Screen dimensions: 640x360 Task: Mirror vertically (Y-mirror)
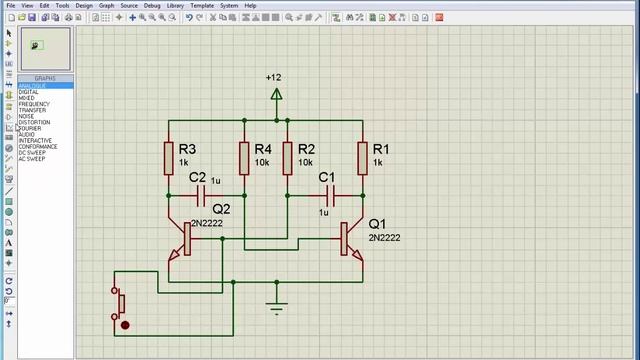9,324
